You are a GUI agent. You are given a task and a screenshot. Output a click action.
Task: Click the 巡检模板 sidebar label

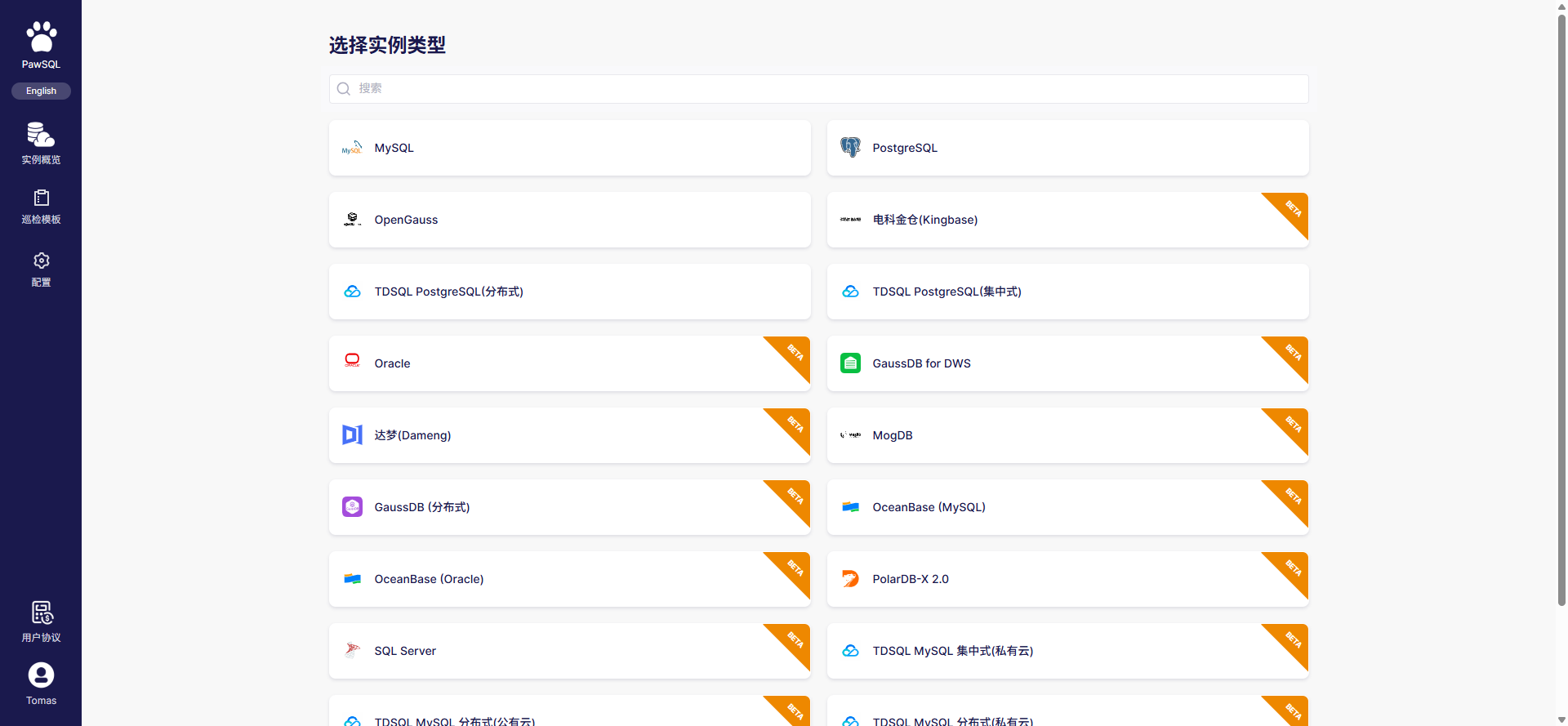(x=41, y=220)
